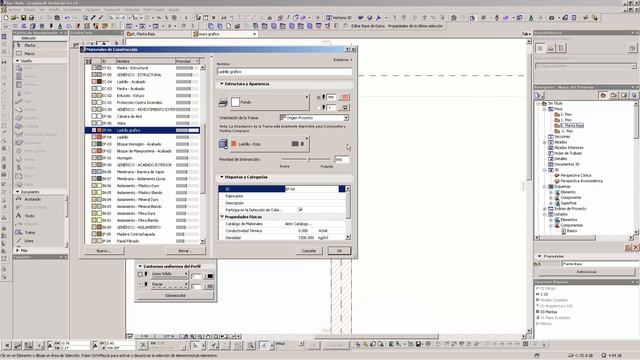Collapse the Propiedades section in Navigator
This screenshot has width=640, height=360.
coord(540,256)
